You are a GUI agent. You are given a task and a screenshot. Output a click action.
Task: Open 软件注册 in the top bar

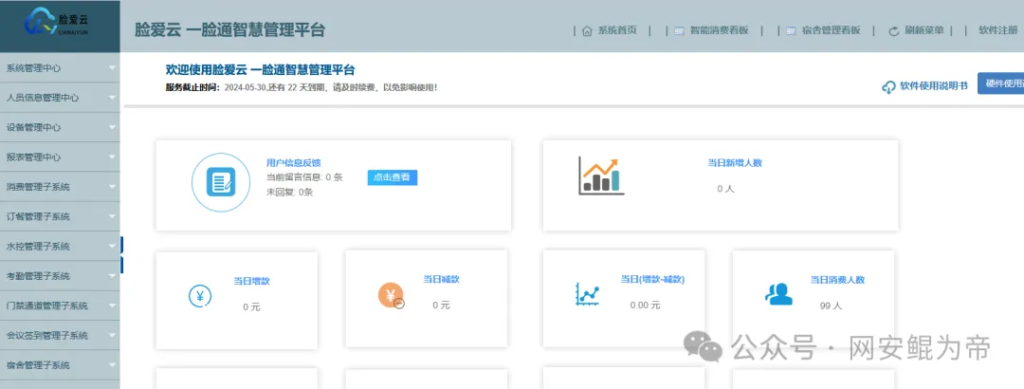[x=998, y=30]
